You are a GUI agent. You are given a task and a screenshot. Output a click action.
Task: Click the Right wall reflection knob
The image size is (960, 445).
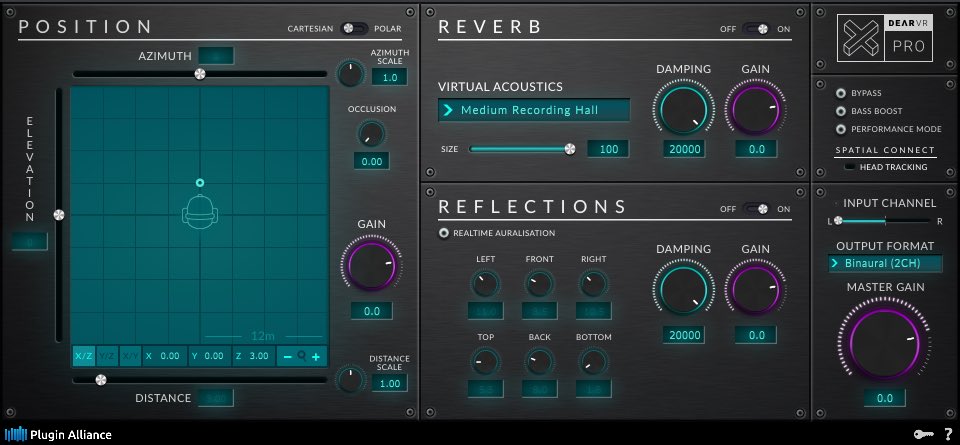[593, 283]
